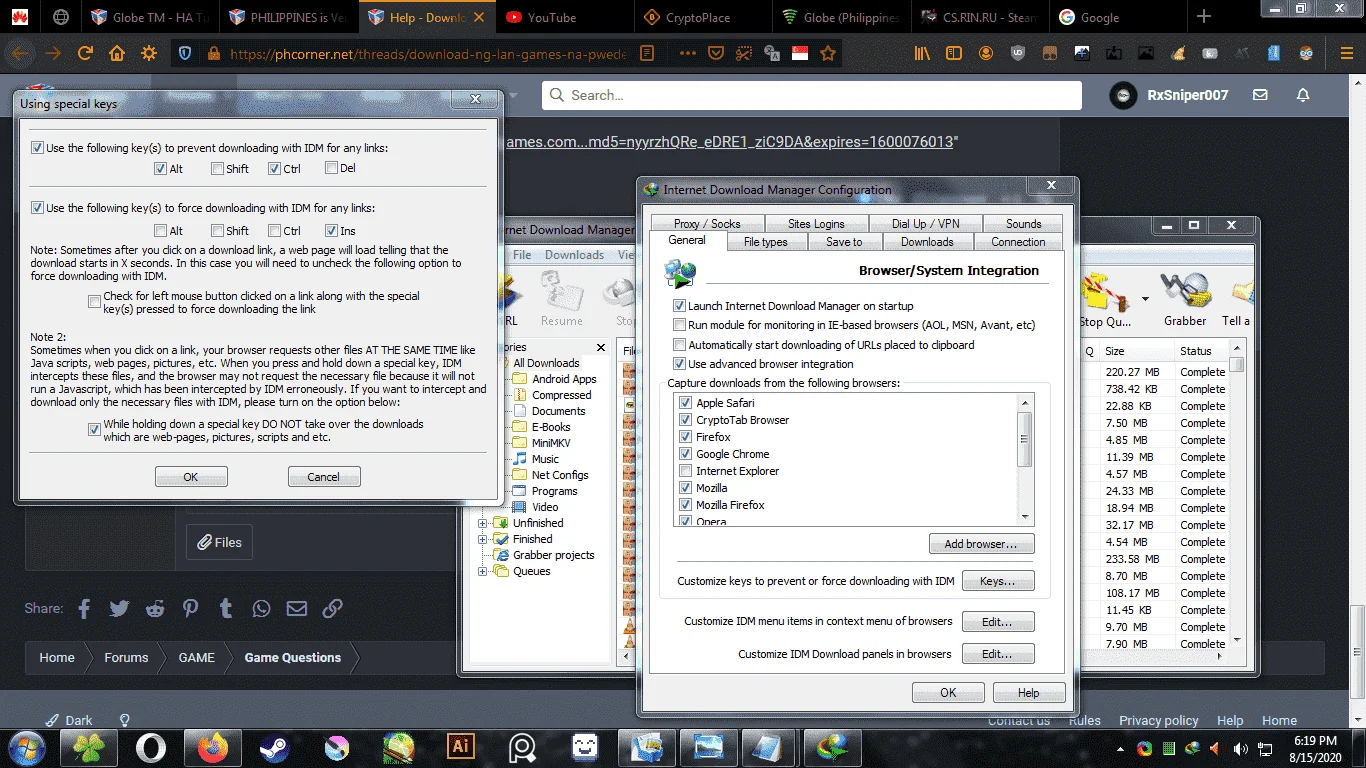Share the thread via WhatsApp
This screenshot has height=768, width=1366.
tap(261, 608)
